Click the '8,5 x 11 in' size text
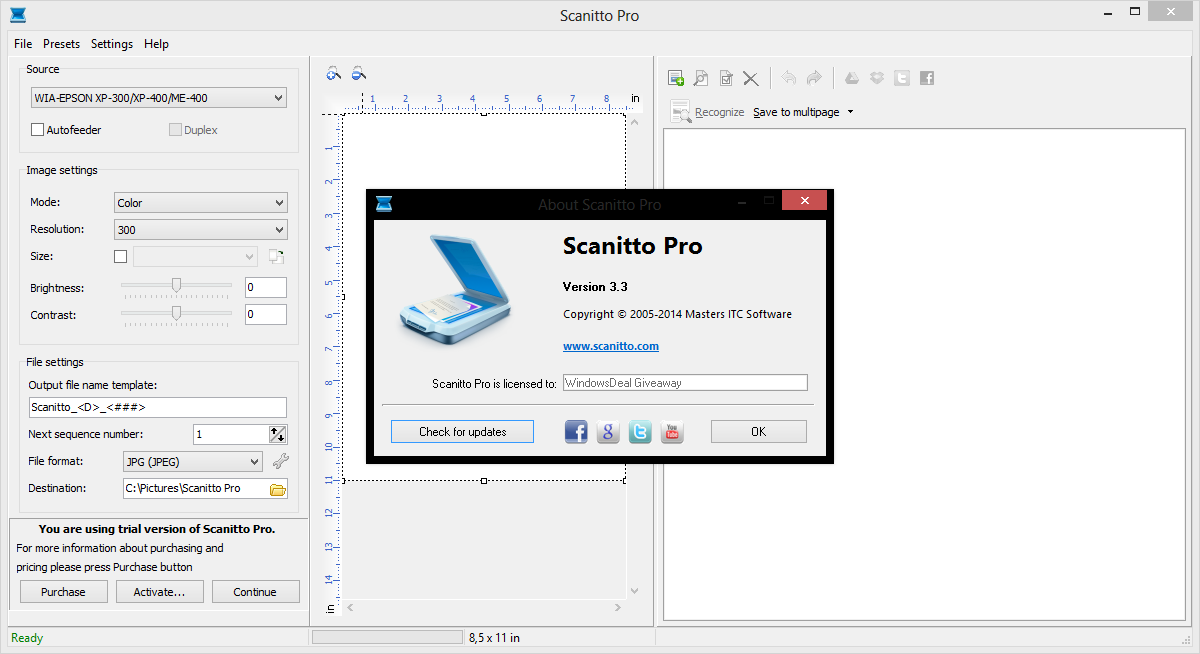The width and height of the screenshot is (1200, 654). [494, 637]
